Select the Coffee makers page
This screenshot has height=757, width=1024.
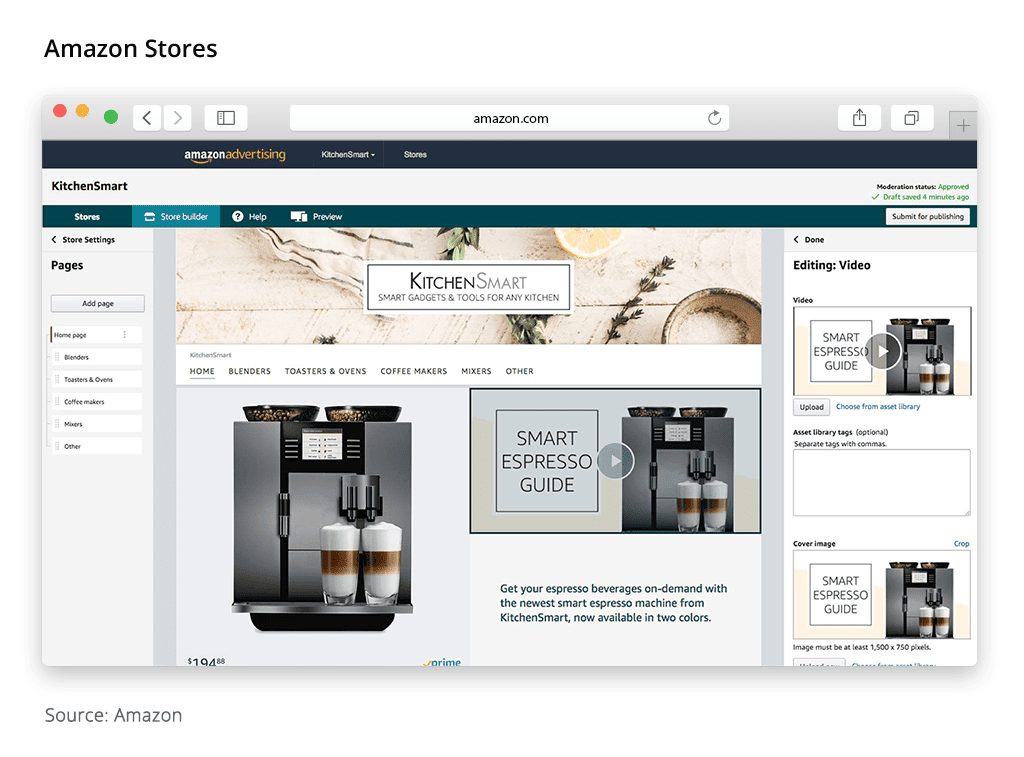click(x=96, y=402)
